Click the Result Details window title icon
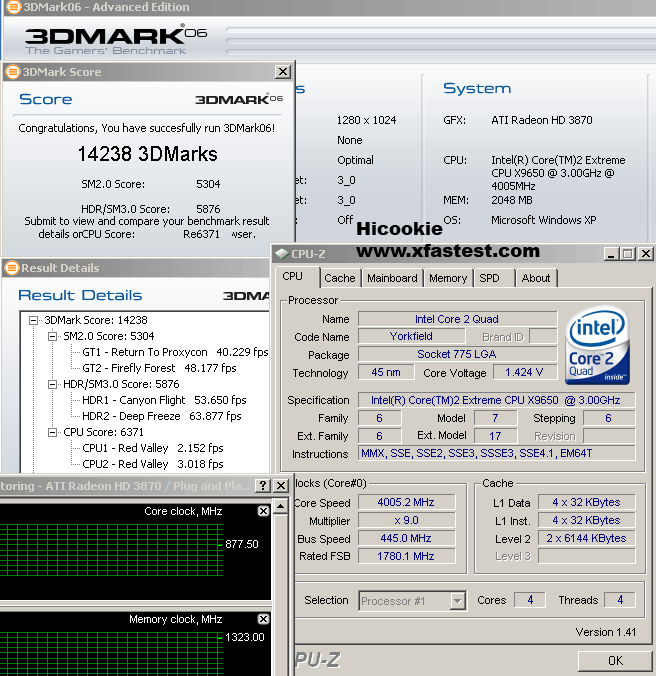The height and width of the screenshot is (676, 656). (11, 268)
